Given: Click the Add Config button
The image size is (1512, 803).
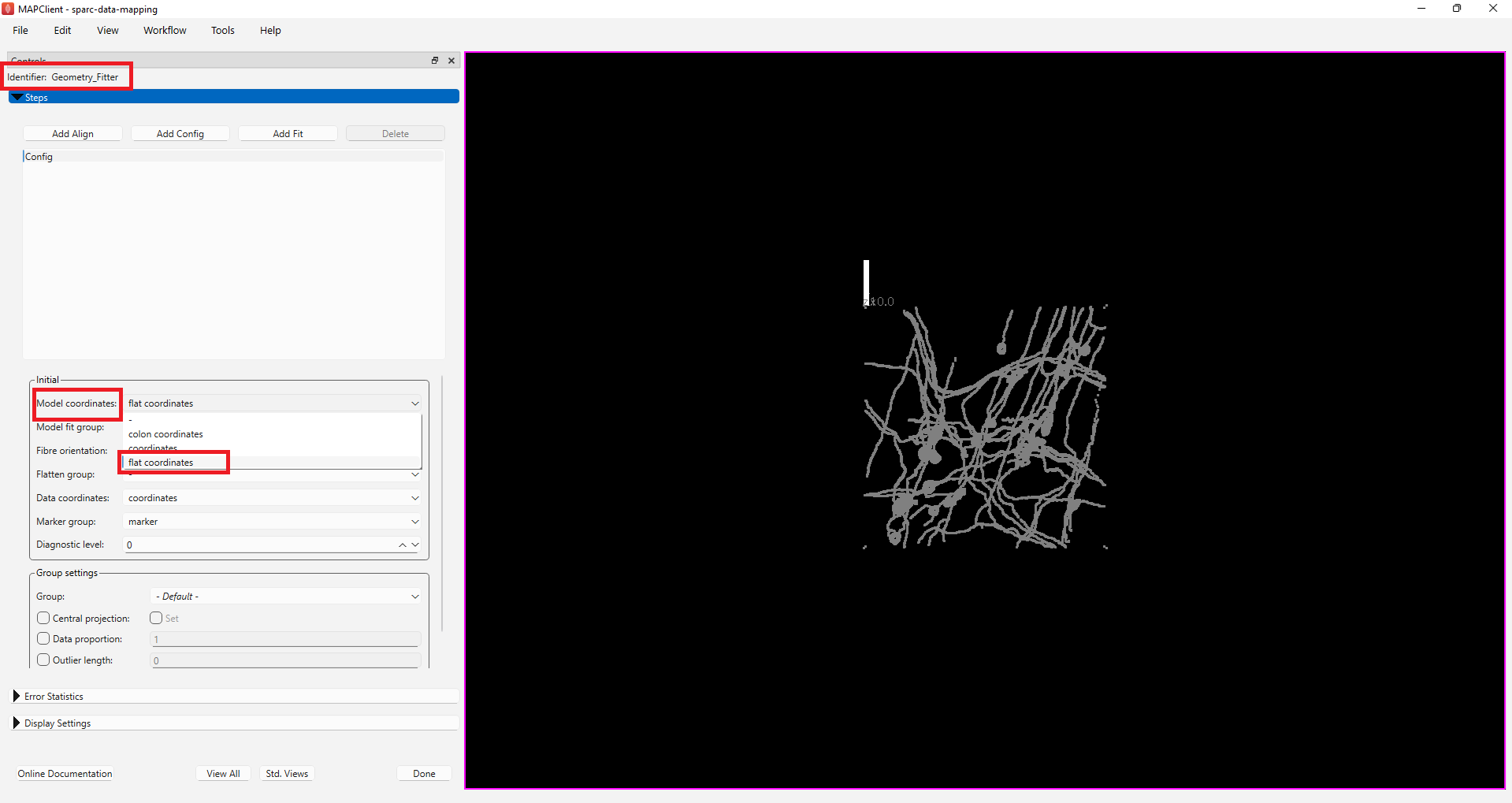Looking at the screenshot, I should (180, 134).
